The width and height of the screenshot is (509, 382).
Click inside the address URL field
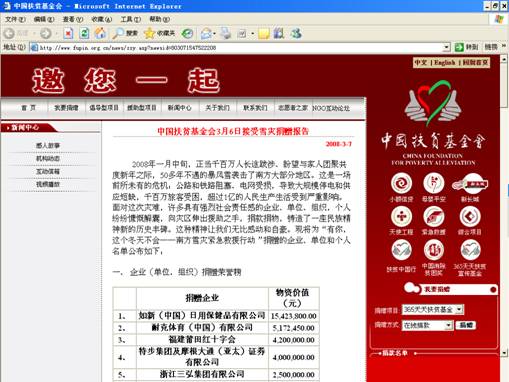pyautogui.click(x=240, y=48)
